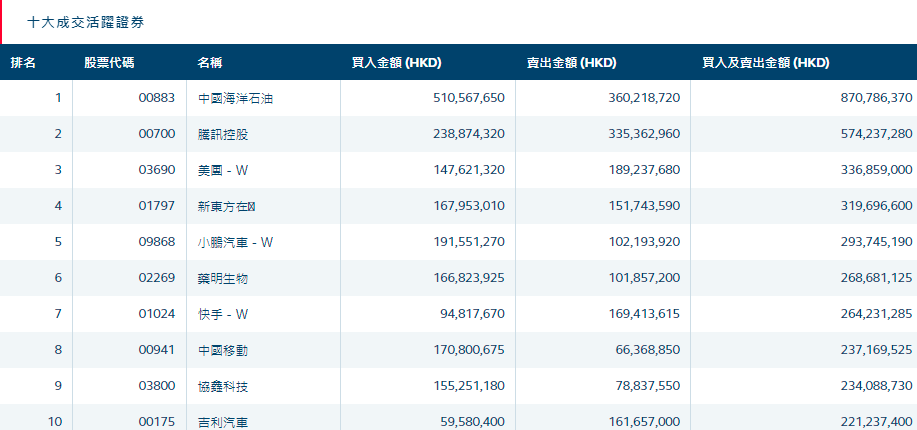Select total amount 234,088,730
The height and width of the screenshot is (430, 917).
pos(876,386)
